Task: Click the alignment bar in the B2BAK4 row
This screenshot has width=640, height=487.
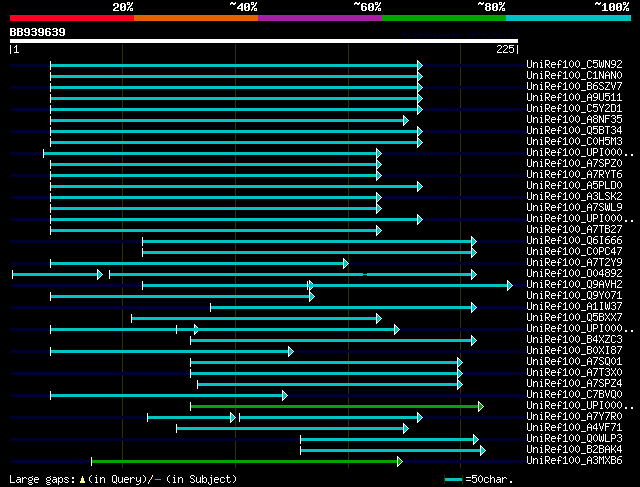Action: tap(391, 450)
